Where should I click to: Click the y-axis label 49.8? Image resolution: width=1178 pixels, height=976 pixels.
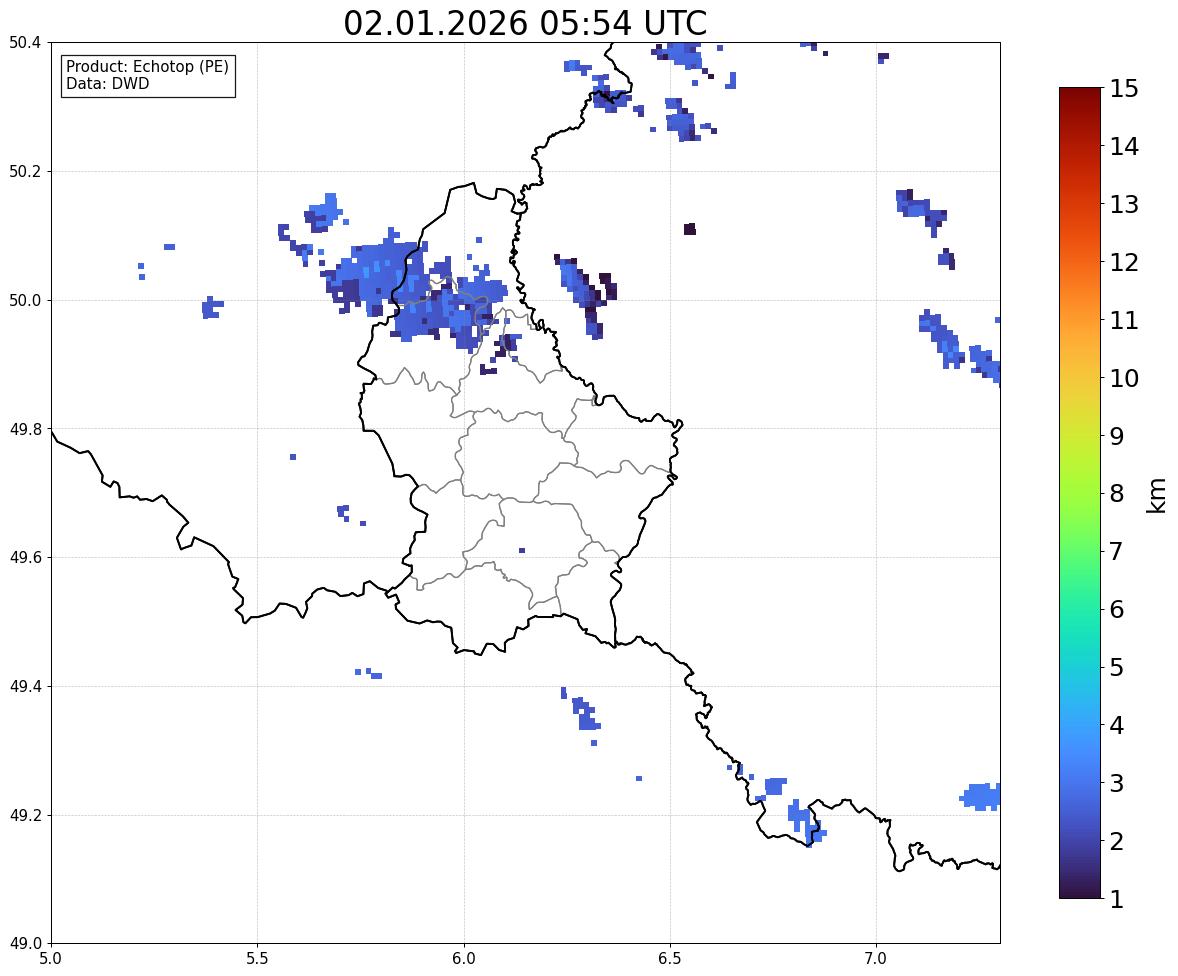[25, 429]
